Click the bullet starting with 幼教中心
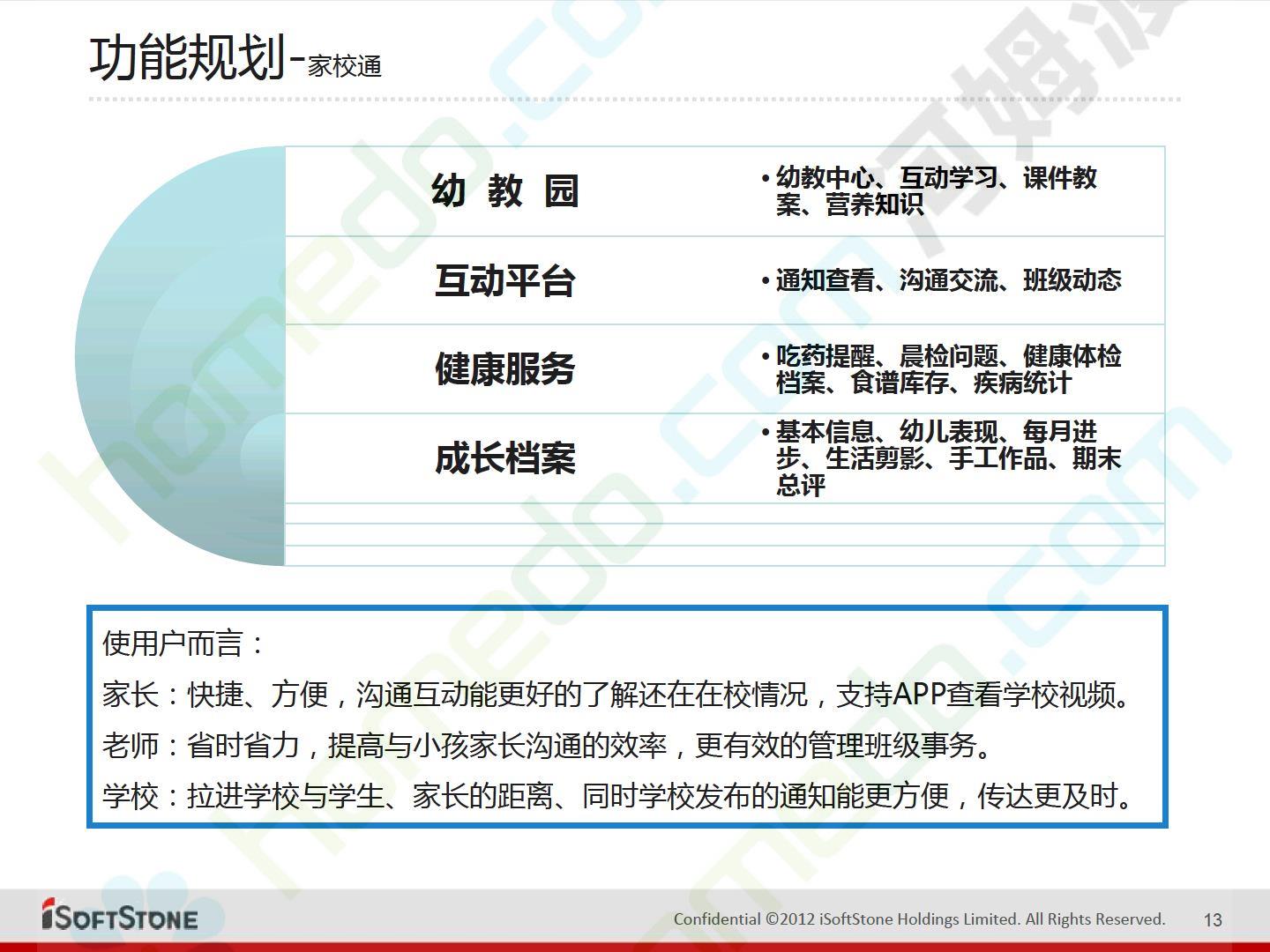Viewport: 1270px width, 952px height. [935, 190]
